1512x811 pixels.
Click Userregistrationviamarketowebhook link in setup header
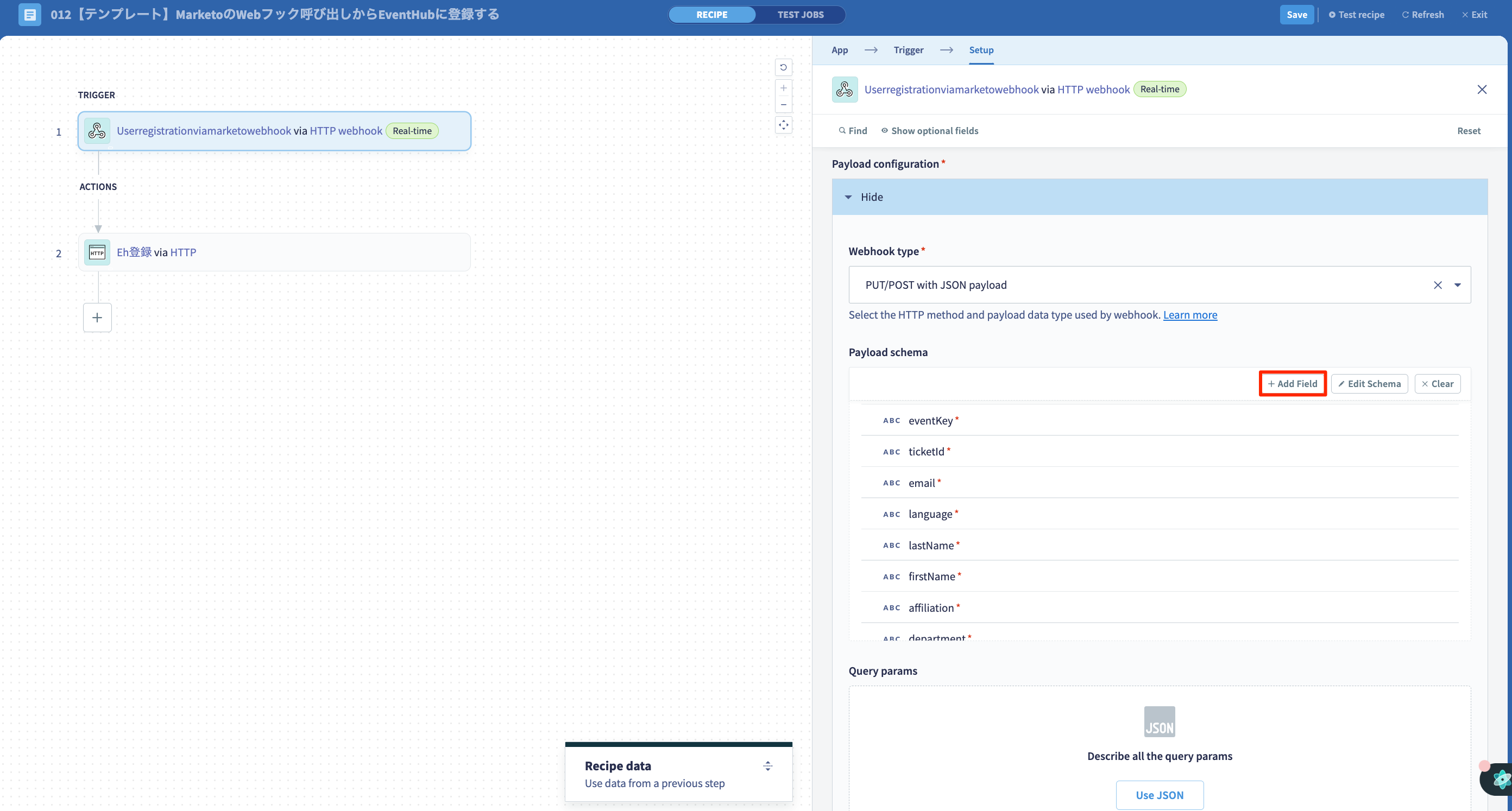pos(952,89)
